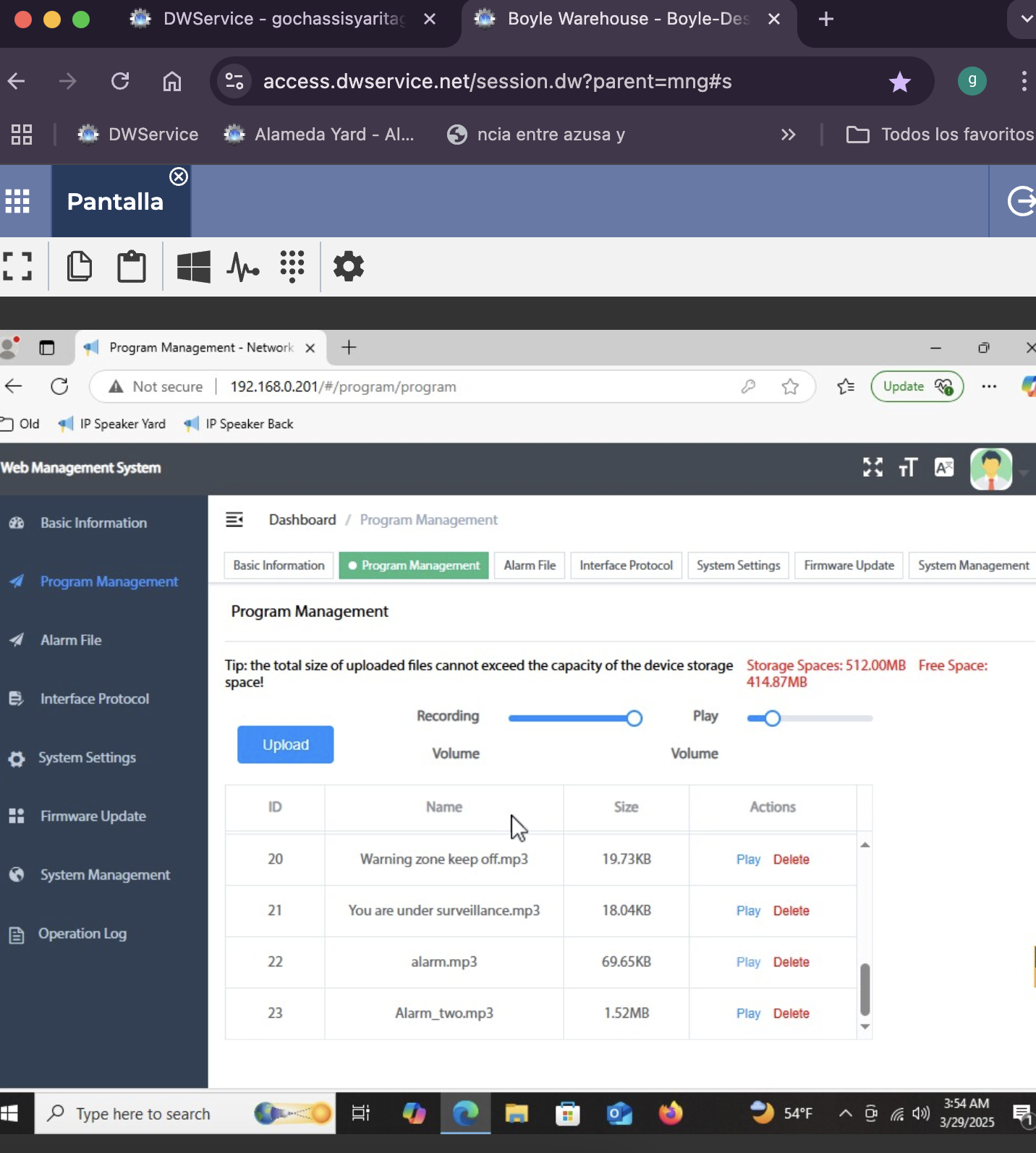The image size is (1036, 1153).
Task: Open the DWService apps grid icon
Action: [17, 201]
